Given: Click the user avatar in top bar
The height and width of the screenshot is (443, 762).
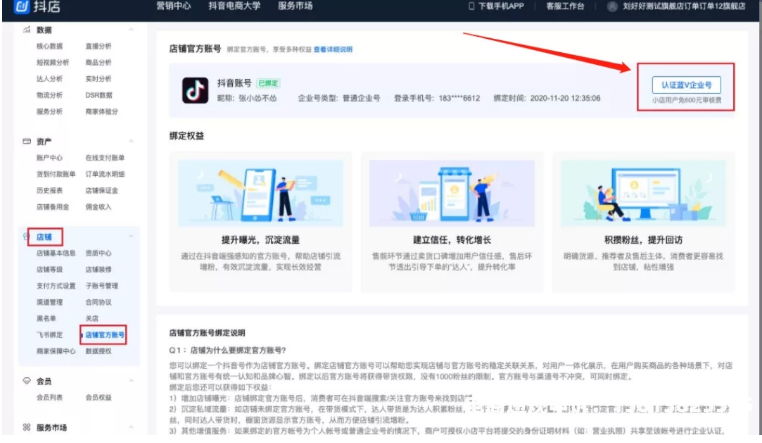Looking at the screenshot, I should pos(611,7).
